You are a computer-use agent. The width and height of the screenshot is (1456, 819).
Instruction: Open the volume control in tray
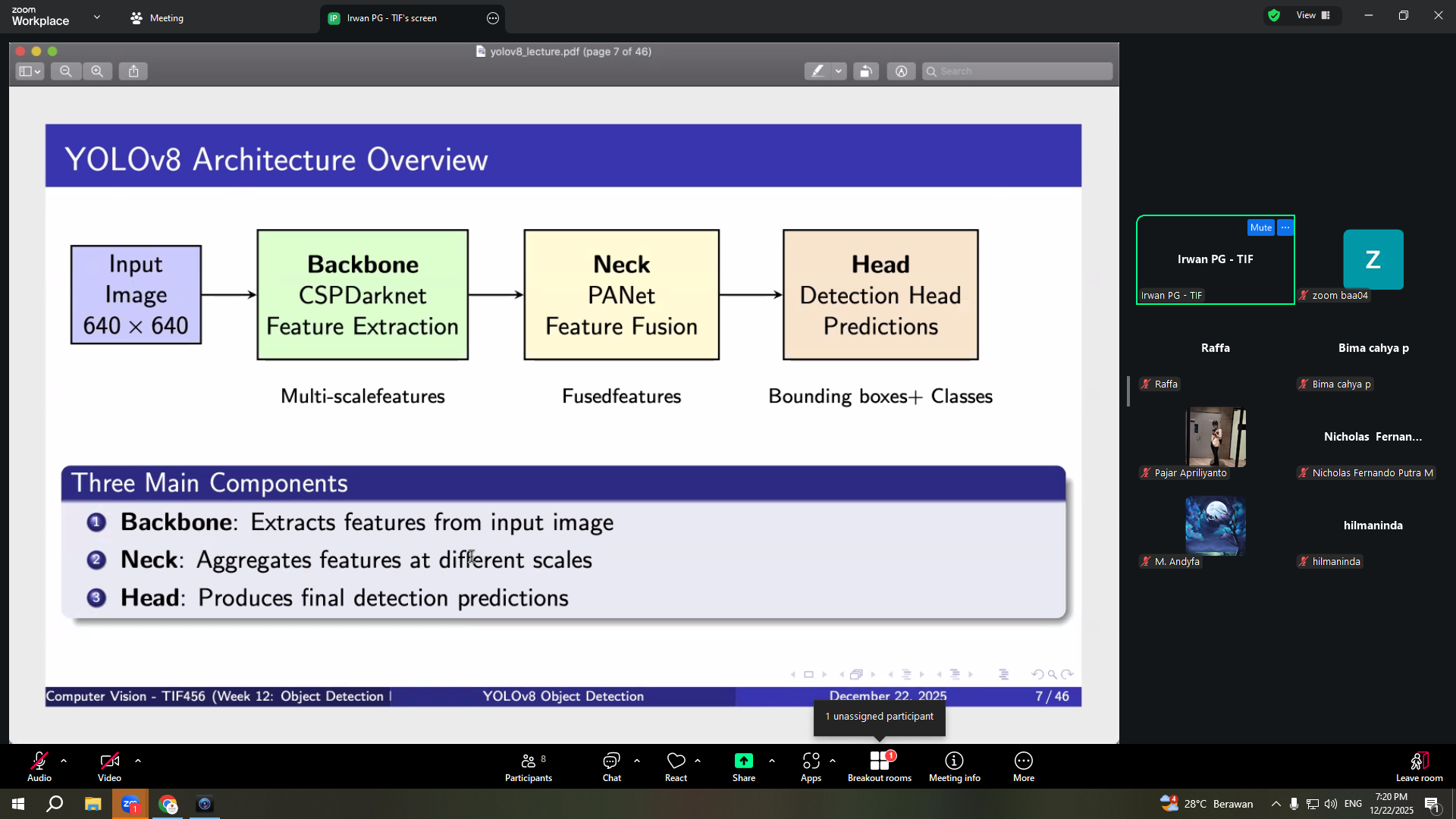1331,804
